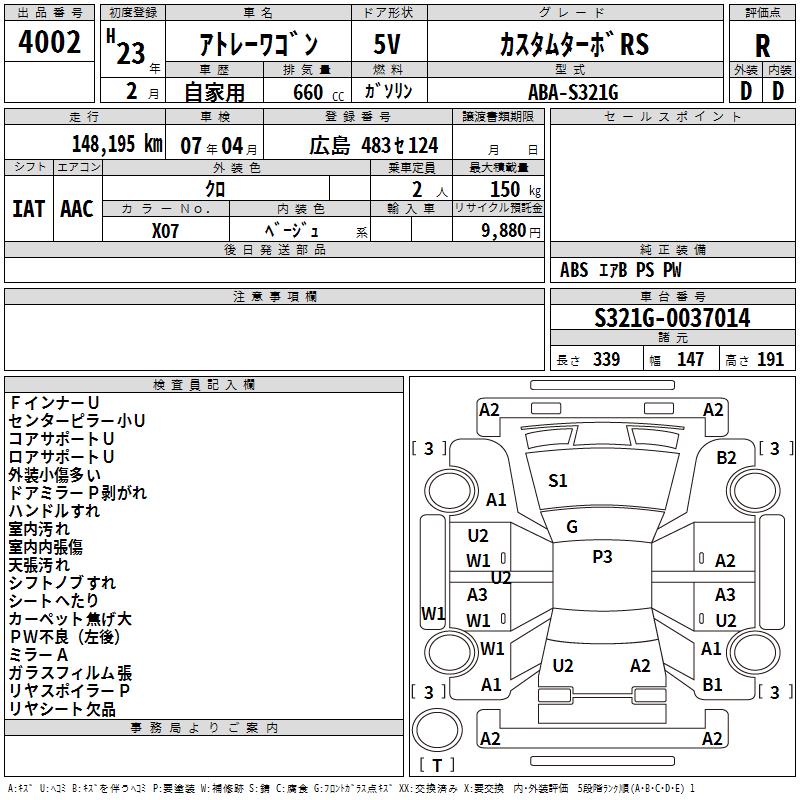Select the height value 191
The width and height of the screenshot is (800, 800).
(x=770, y=360)
